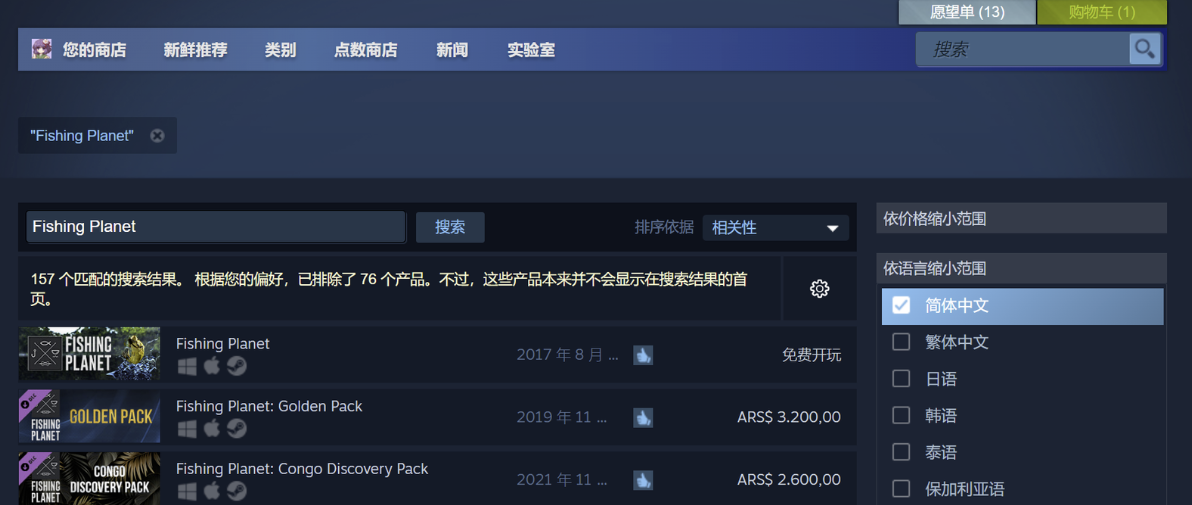The width and height of the screenshot is (1192, 505).
Task: Click thumbs-up review icon for Congo Discovery Pack
Action: [643, 480]
